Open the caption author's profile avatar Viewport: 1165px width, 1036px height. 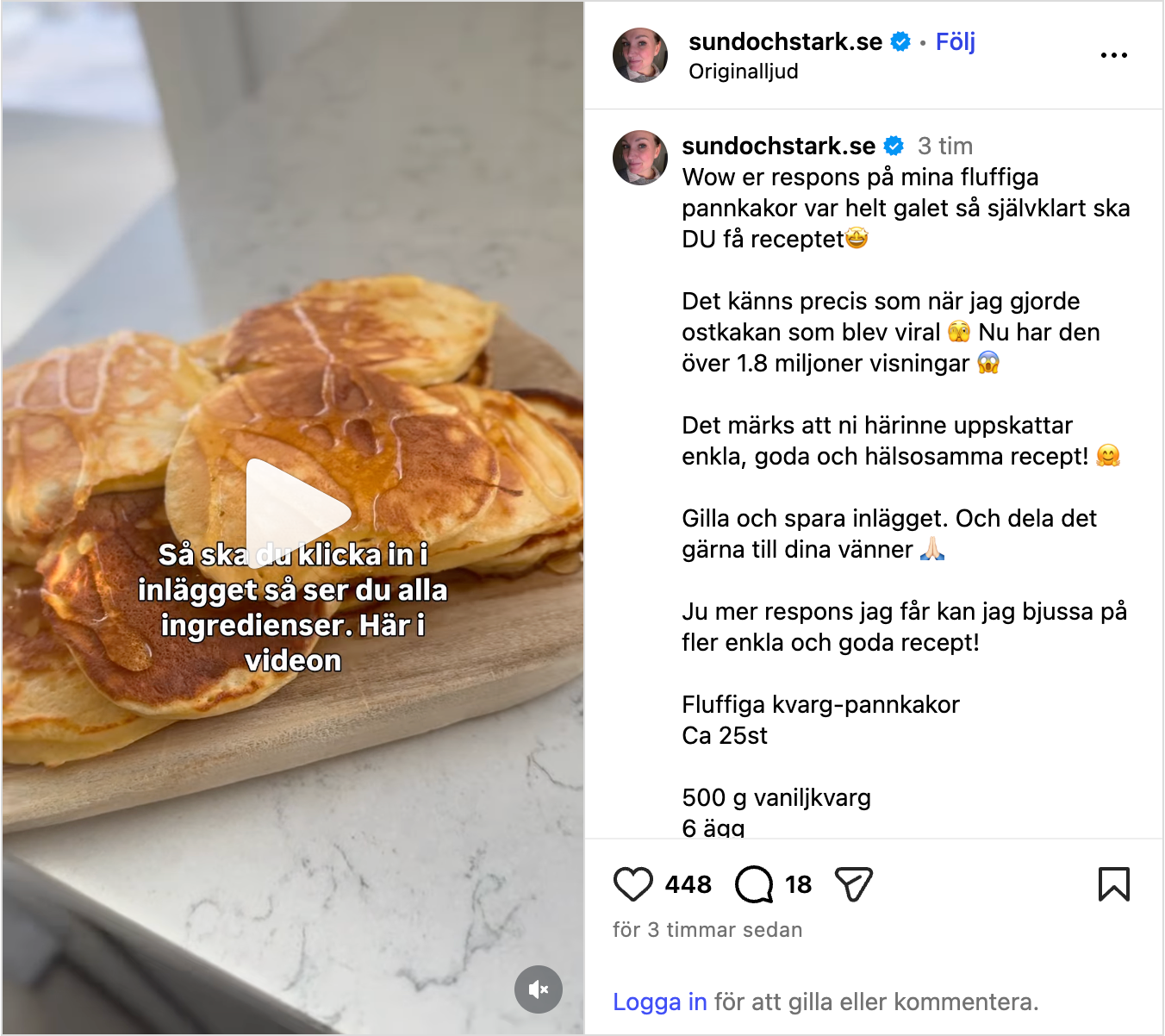click(x=640, y=158)
